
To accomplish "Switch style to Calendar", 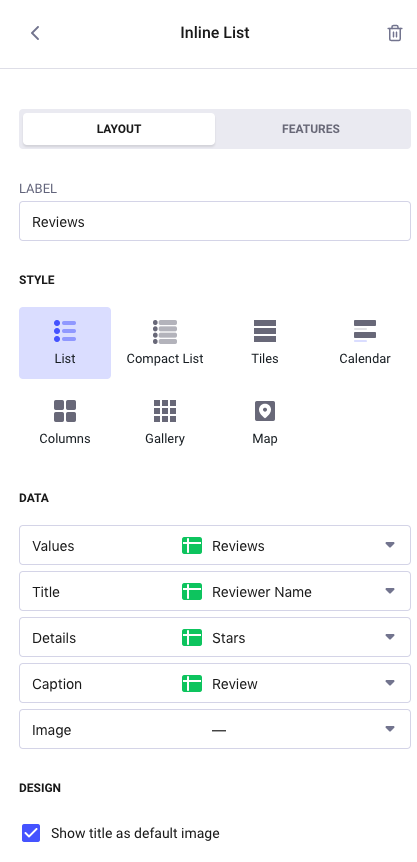I will tap(365, 343).
